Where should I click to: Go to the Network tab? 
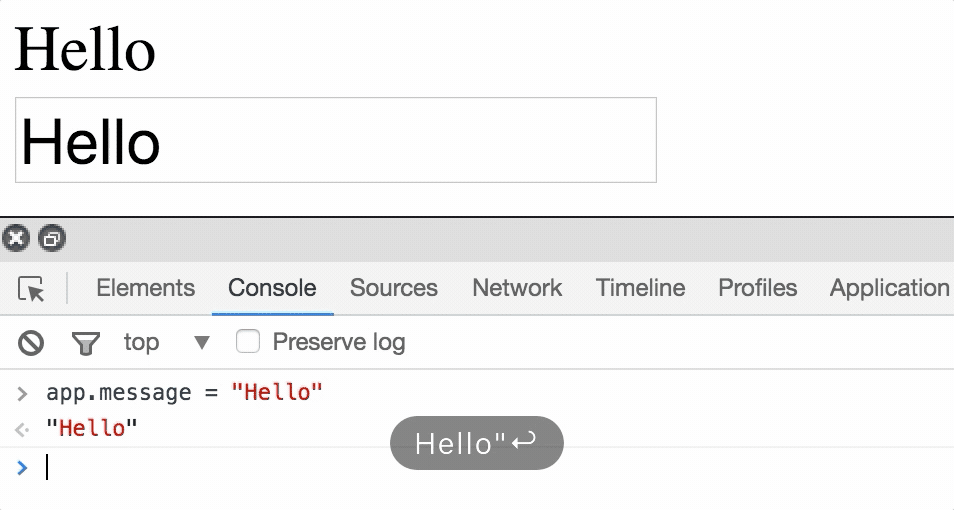(x=517, y=288)
